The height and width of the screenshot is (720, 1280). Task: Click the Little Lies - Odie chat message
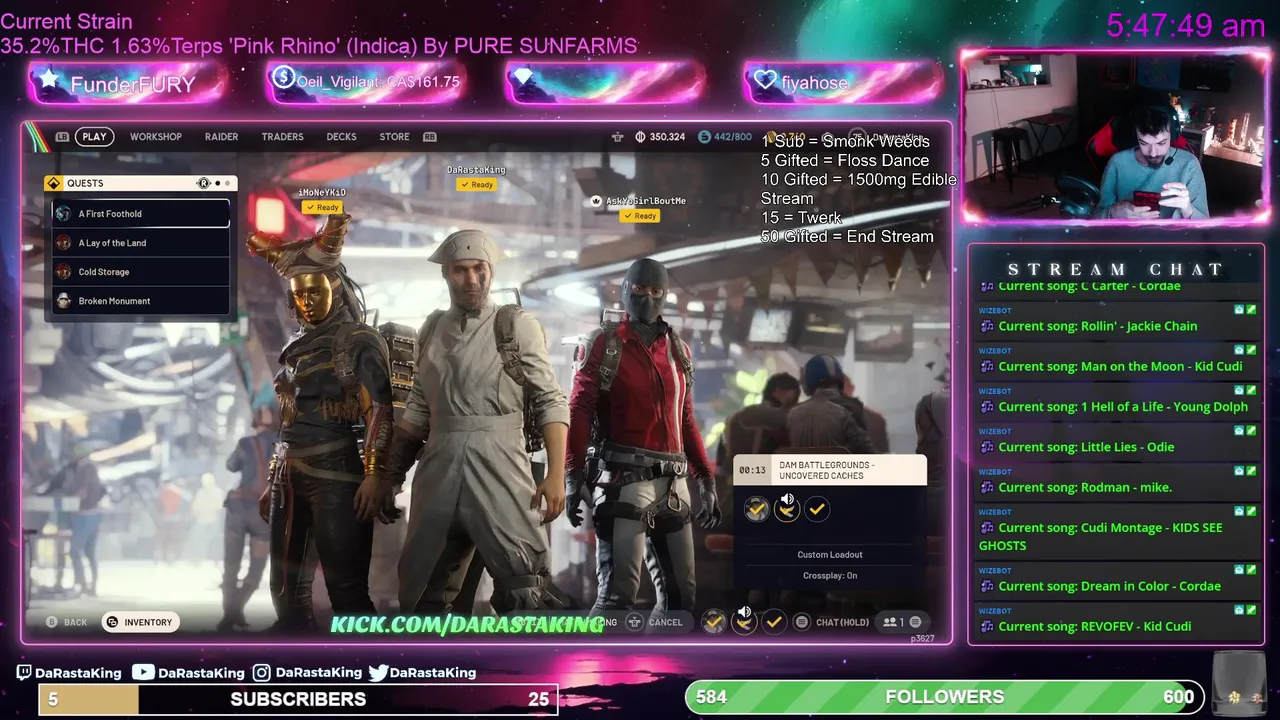pos(1116,442)
